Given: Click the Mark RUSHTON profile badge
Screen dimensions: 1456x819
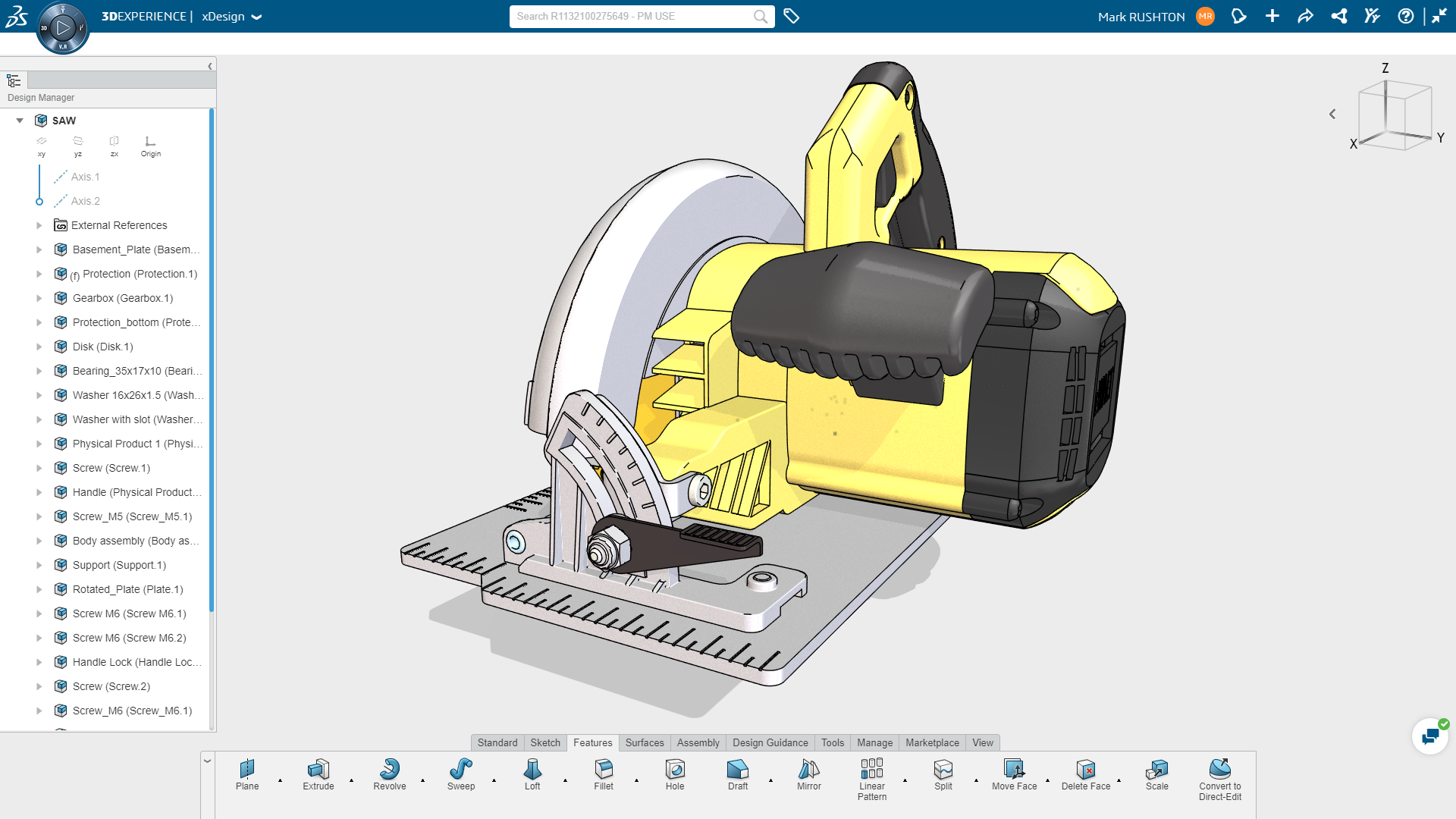Looking at the screenshot, I should tap(1204, 16).
